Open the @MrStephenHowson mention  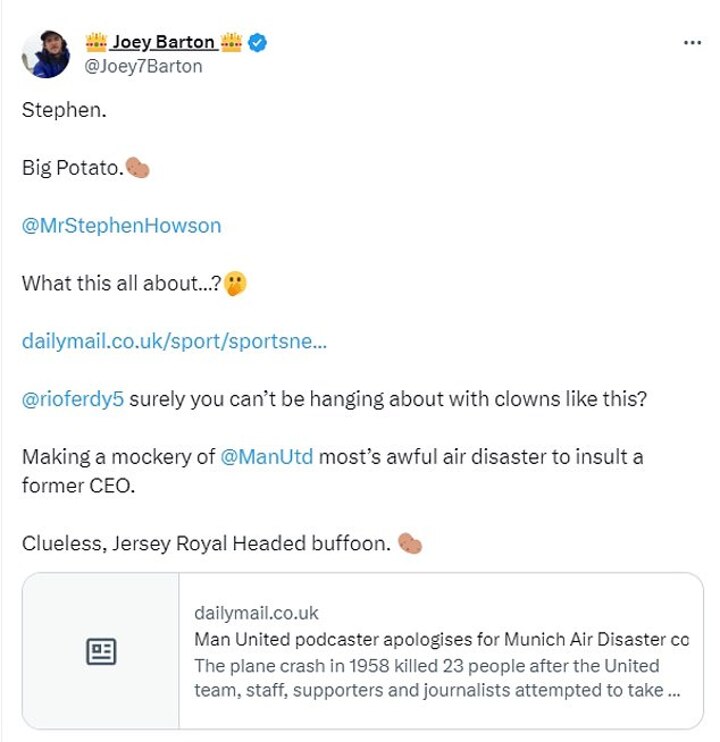tap(121, 225)
